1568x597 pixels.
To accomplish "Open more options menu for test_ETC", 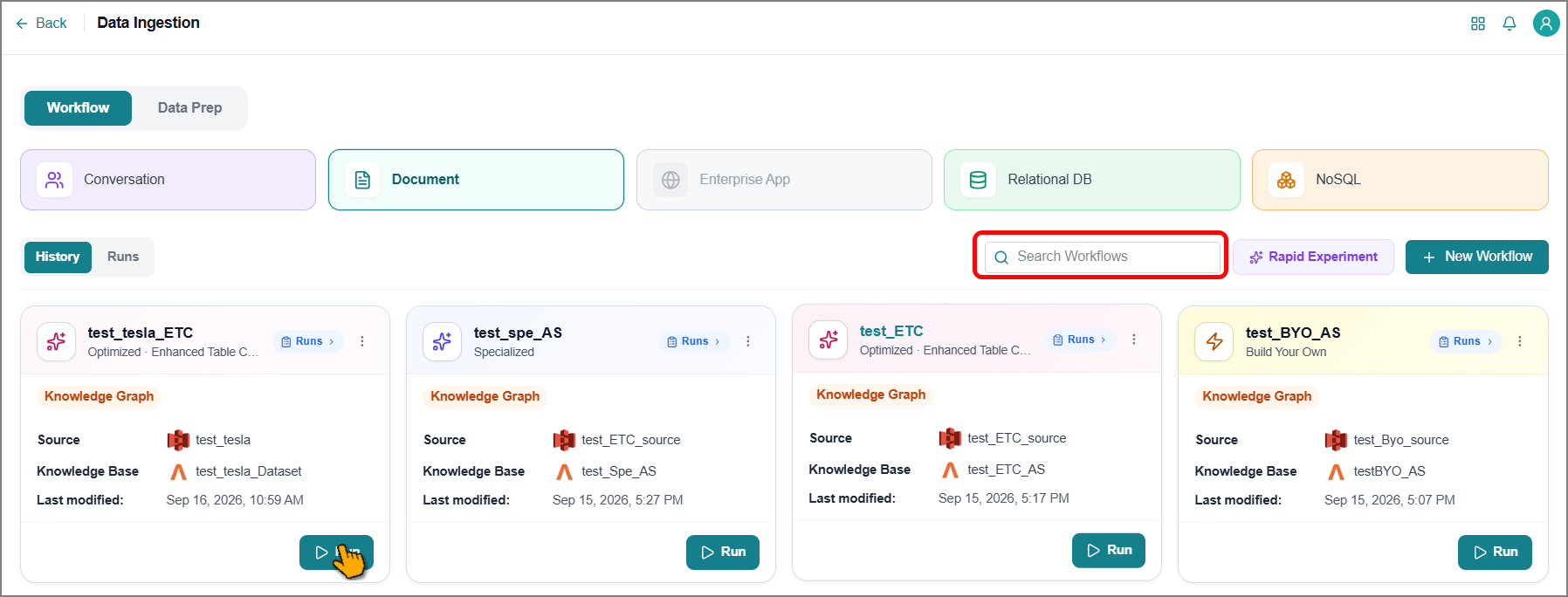I will point(1134,340).
